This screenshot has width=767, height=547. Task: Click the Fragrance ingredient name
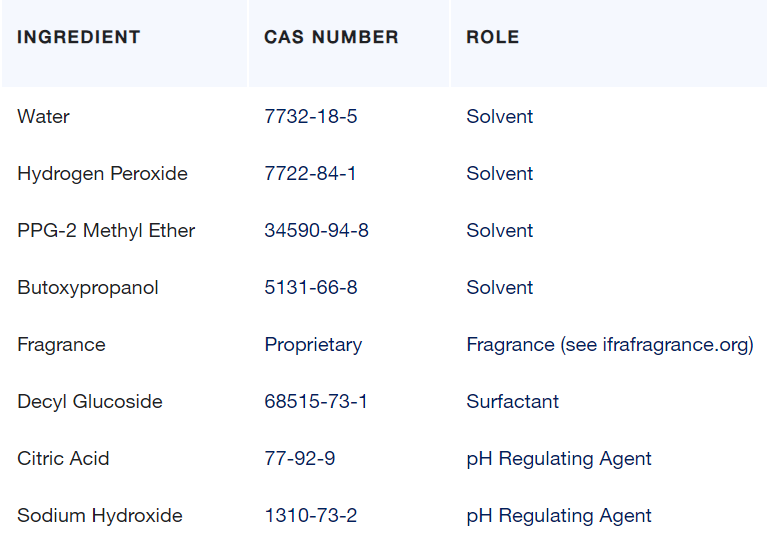click(x=61, y=344)
